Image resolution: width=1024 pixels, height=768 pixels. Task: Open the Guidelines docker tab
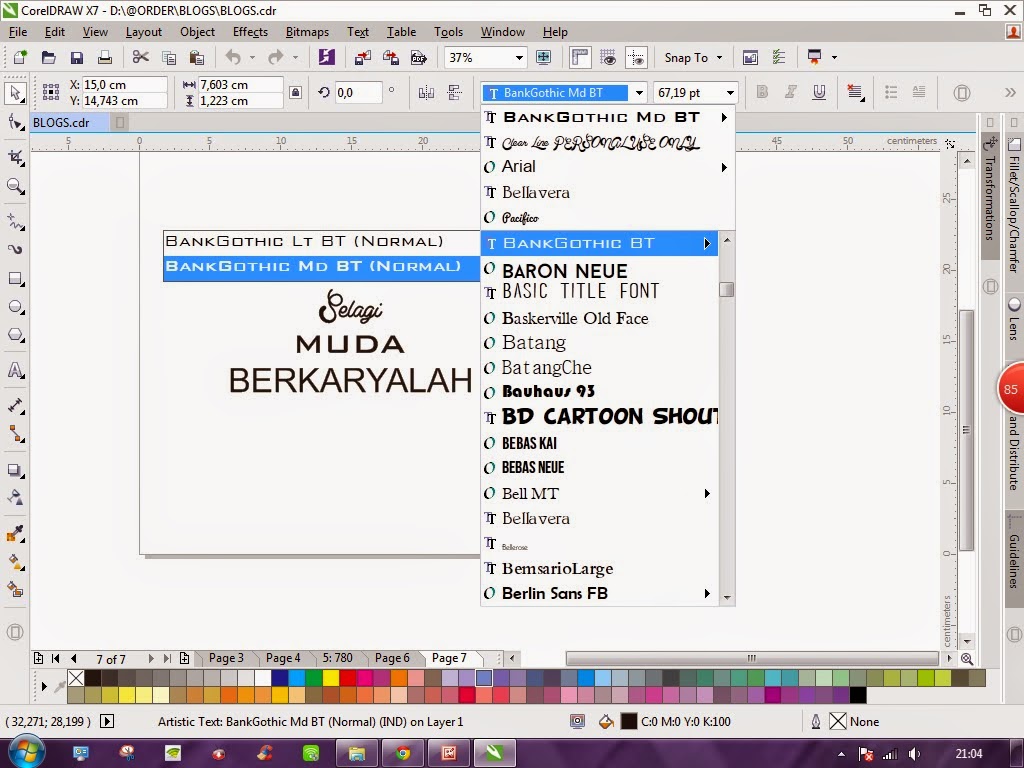click(1014, 560)
